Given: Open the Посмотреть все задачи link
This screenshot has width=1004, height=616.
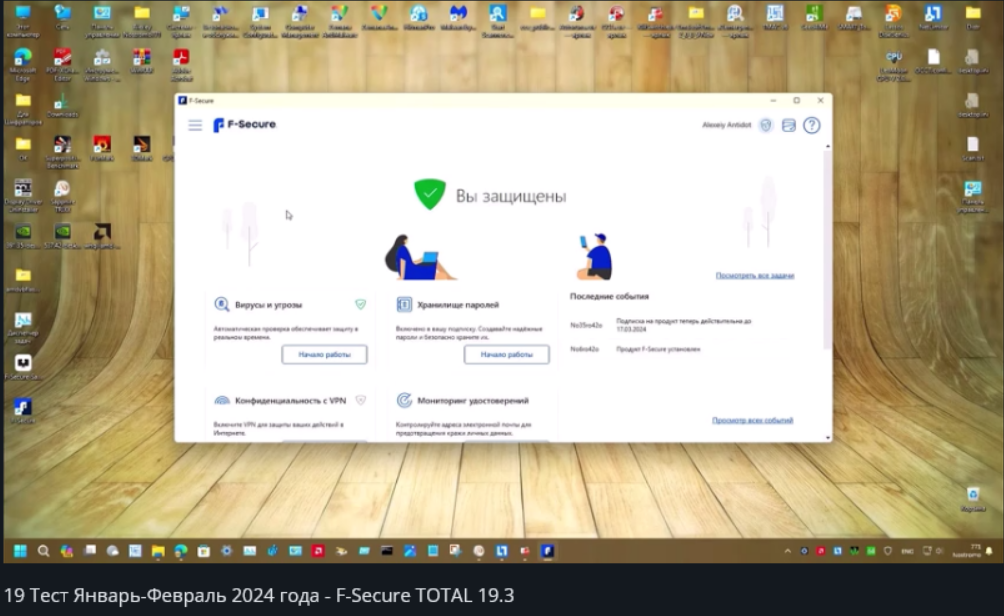Looking at the screenshot, I should click(755, 275).
